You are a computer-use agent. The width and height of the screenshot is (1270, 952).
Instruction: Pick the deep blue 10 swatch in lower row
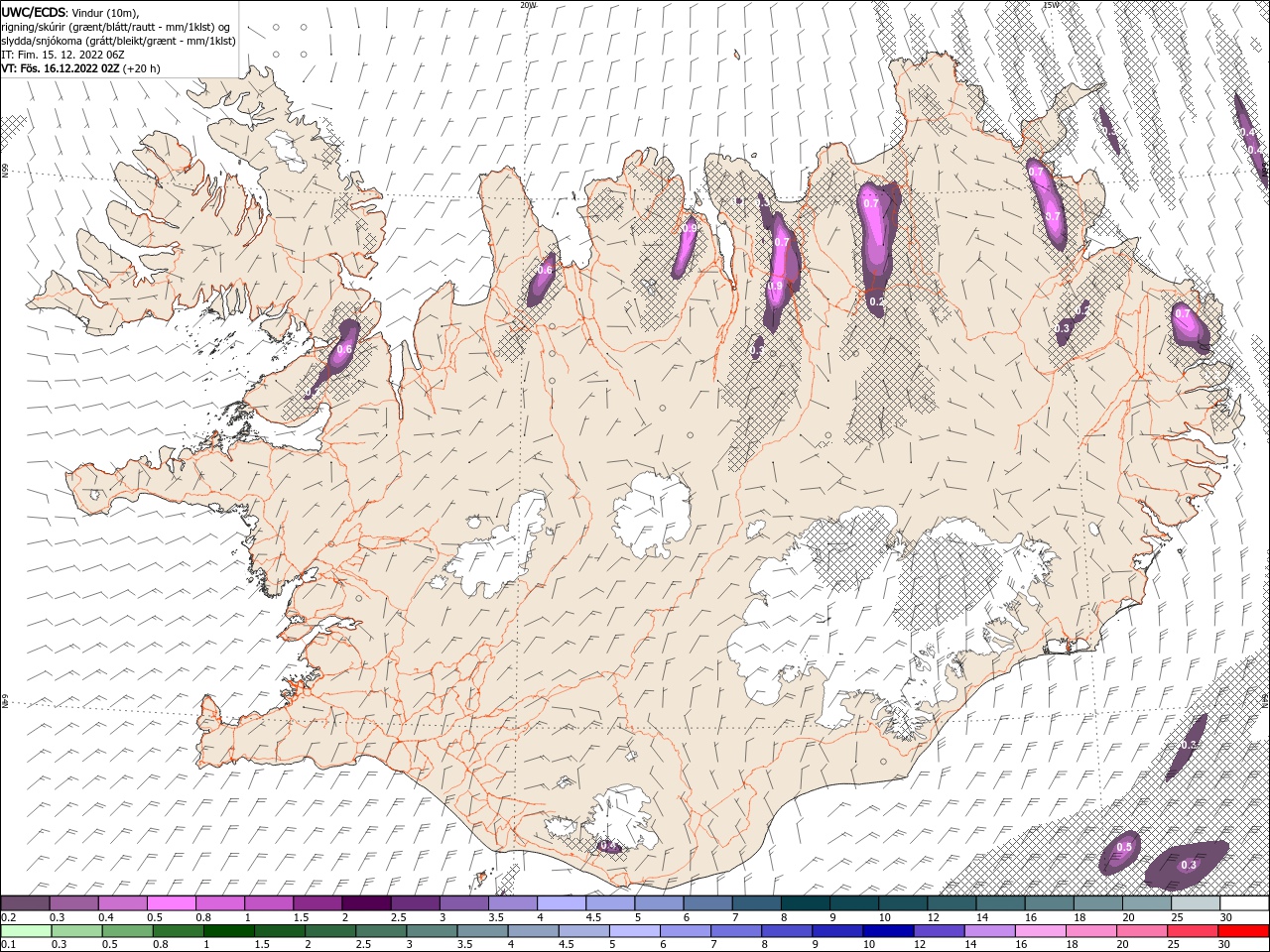coord(888,931)
